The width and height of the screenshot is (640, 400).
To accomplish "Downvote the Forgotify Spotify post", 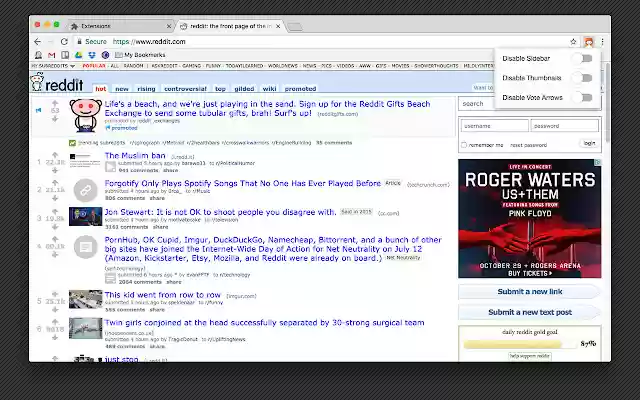I will click(55, 198).
